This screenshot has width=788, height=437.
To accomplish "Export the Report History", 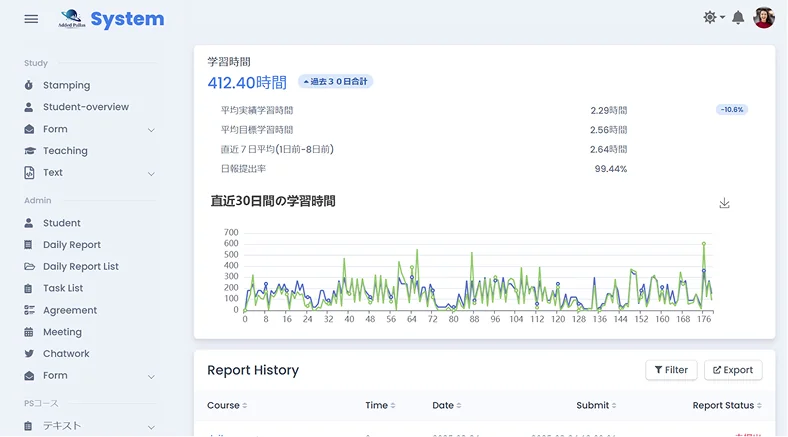I will tap(733, 370).
